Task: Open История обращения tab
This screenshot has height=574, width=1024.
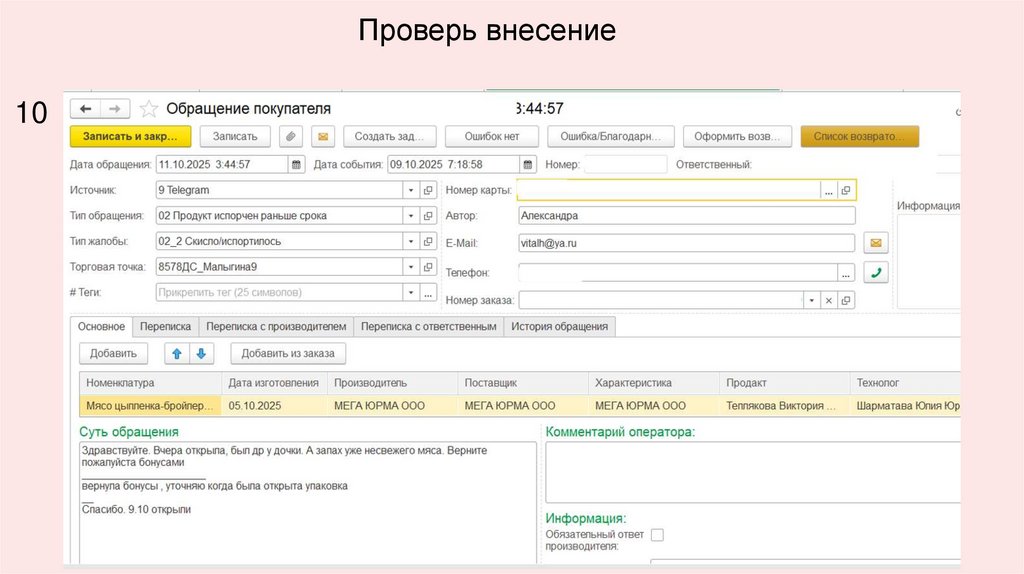Action: click(560, 327)
